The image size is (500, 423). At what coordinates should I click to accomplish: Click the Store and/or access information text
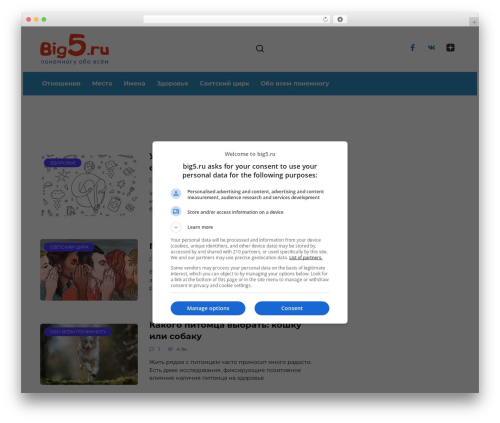pyautogui.click(x=235, y=212)
